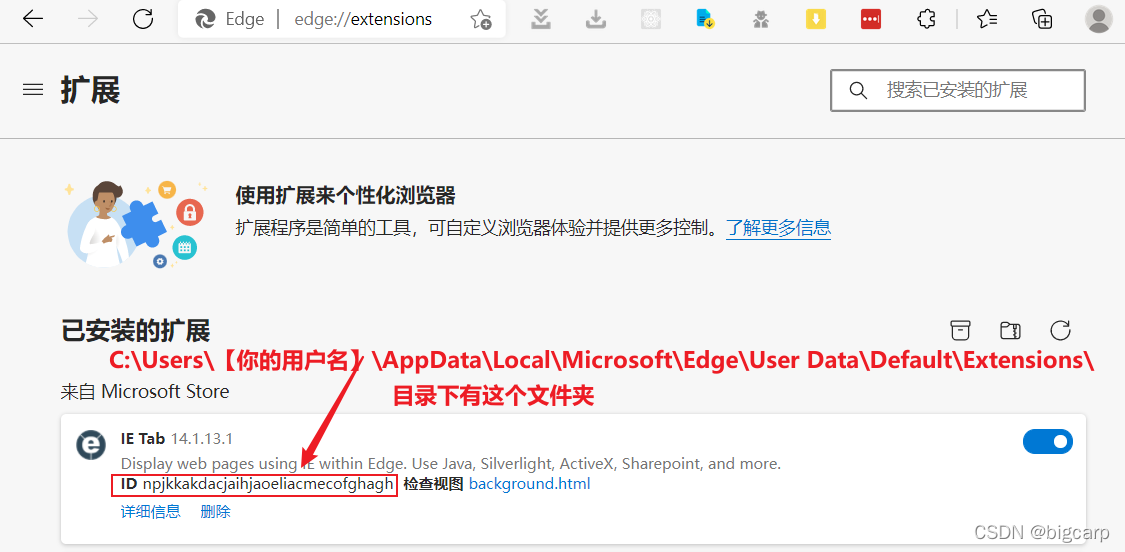Open the background.html inspect view link

529,484
